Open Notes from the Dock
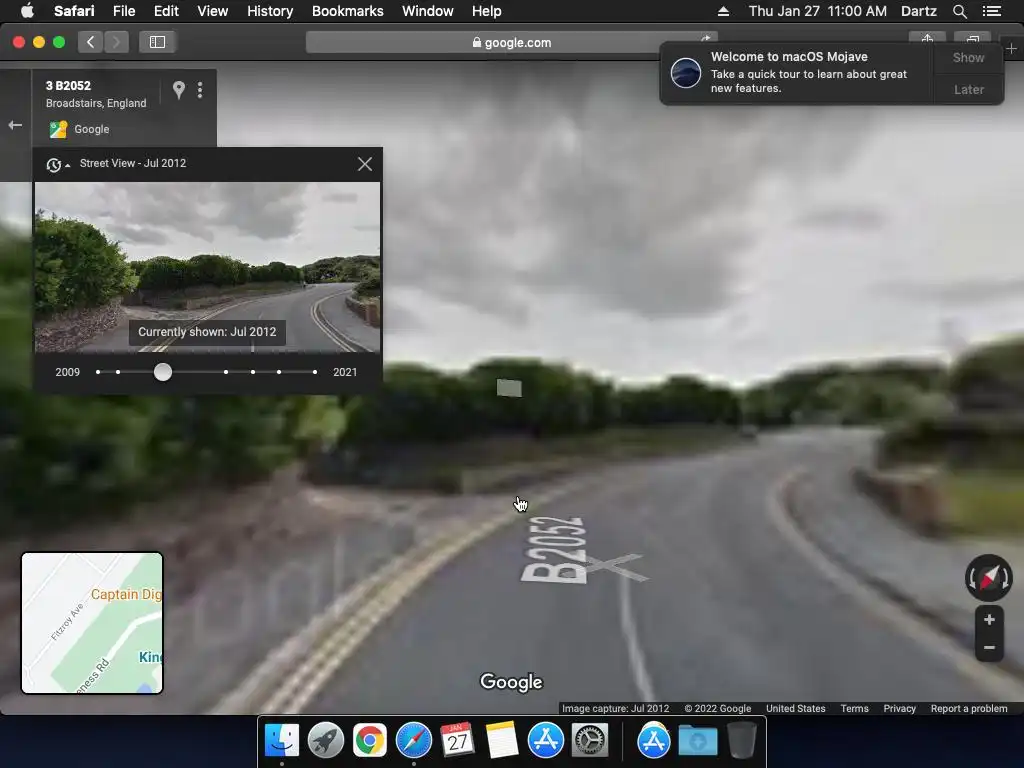Image resolution: width=1024 pixels, height=768 pixels. click(x=502, y=741)
